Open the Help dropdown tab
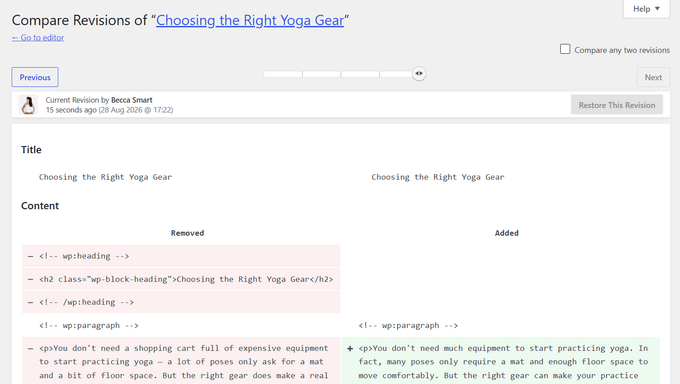The height and width of the screenshot is (384, 680). (x=646, y=9)
